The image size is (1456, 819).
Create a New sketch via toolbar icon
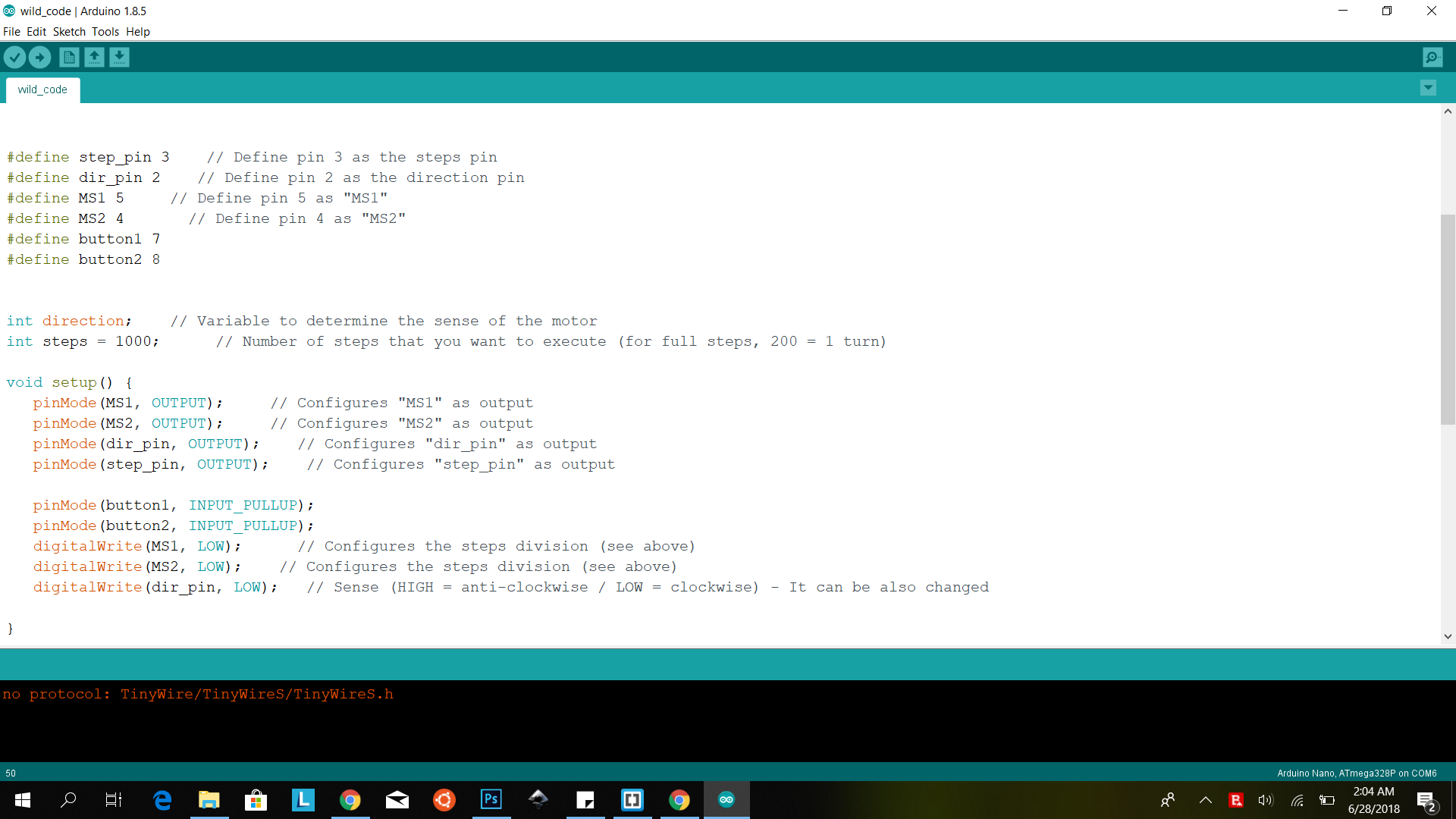[69, 57]
